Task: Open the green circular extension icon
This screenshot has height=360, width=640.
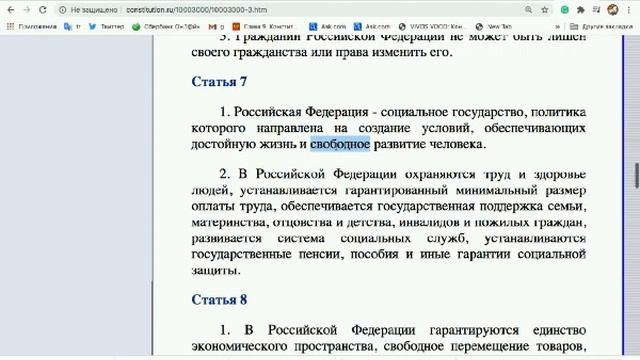Action: tap(564, 10)
